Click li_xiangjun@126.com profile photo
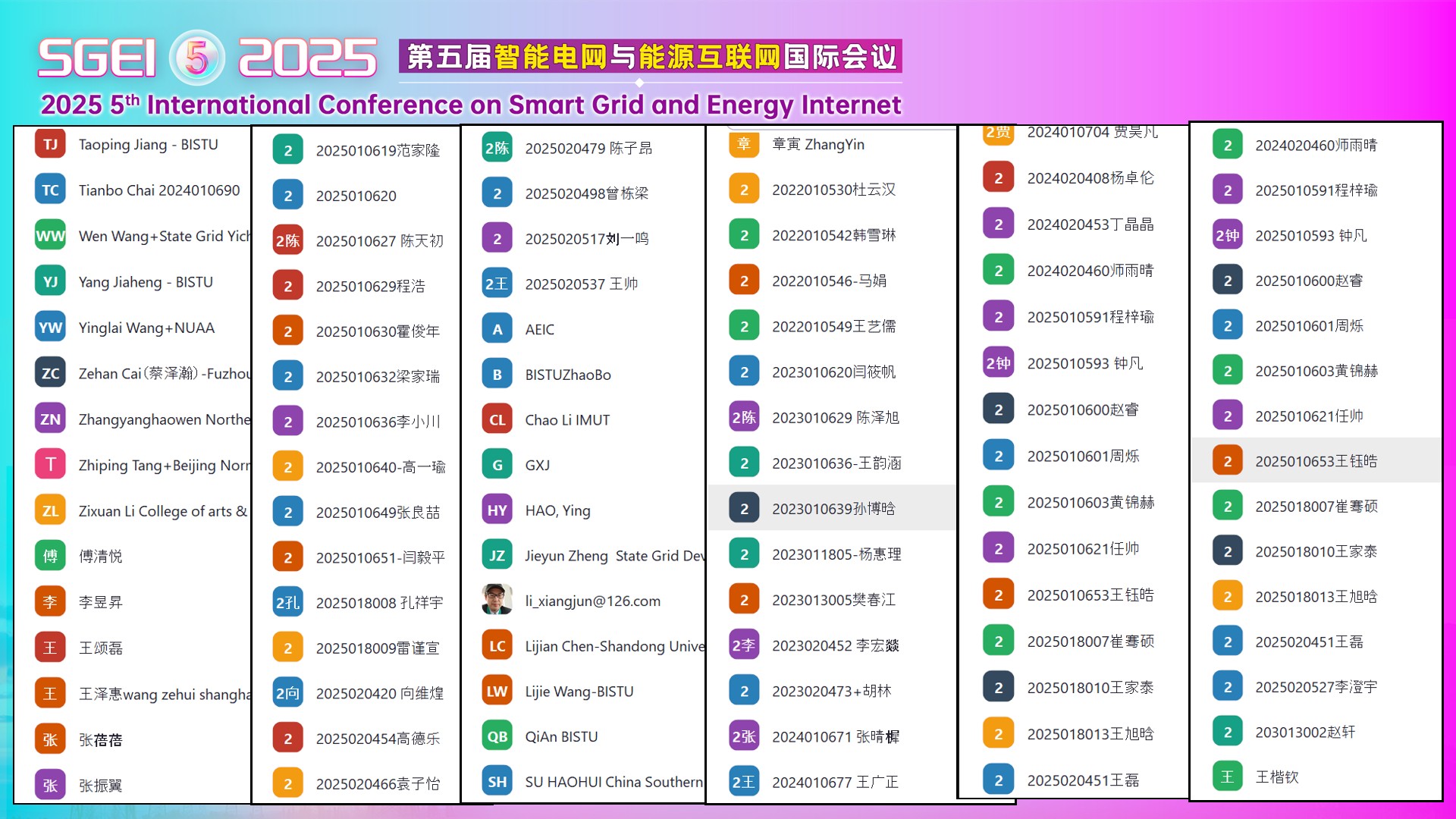The image size is (1456, 819). coord(496,601)
